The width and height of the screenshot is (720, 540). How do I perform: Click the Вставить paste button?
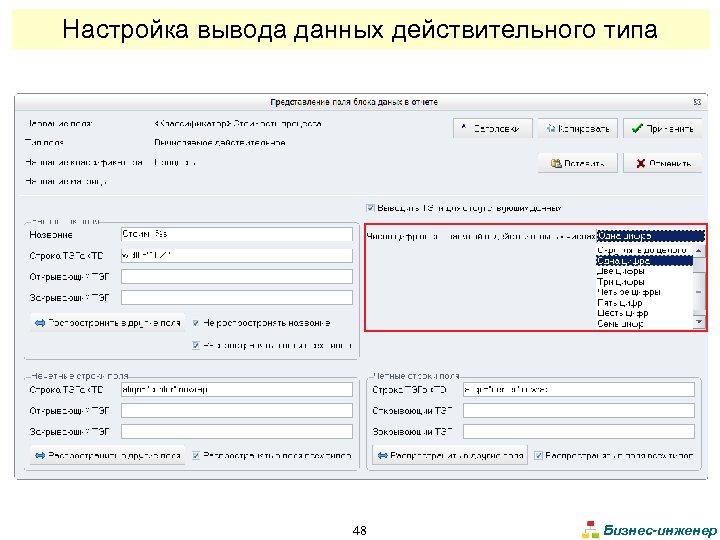point(578,163)
